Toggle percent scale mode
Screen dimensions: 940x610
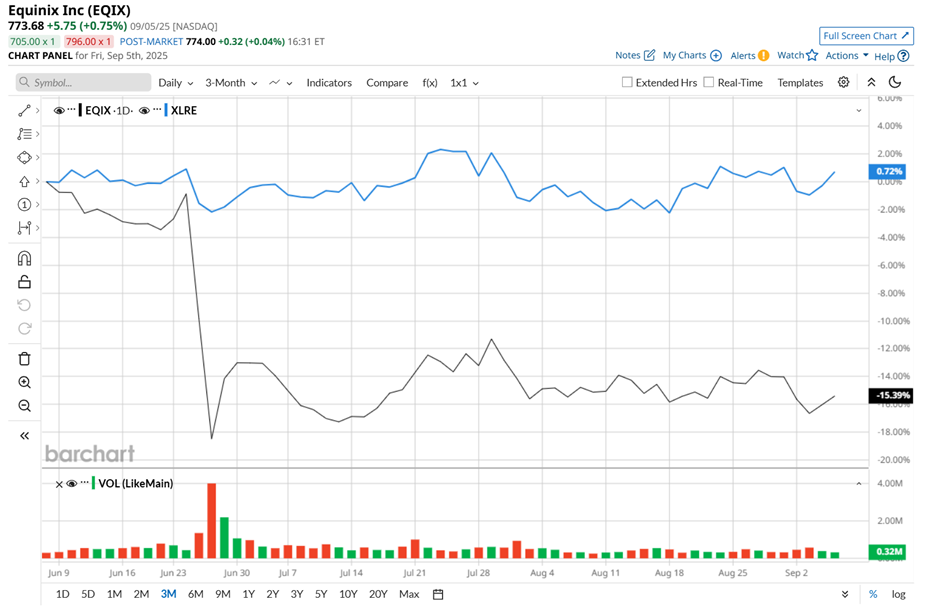[873, 594]
